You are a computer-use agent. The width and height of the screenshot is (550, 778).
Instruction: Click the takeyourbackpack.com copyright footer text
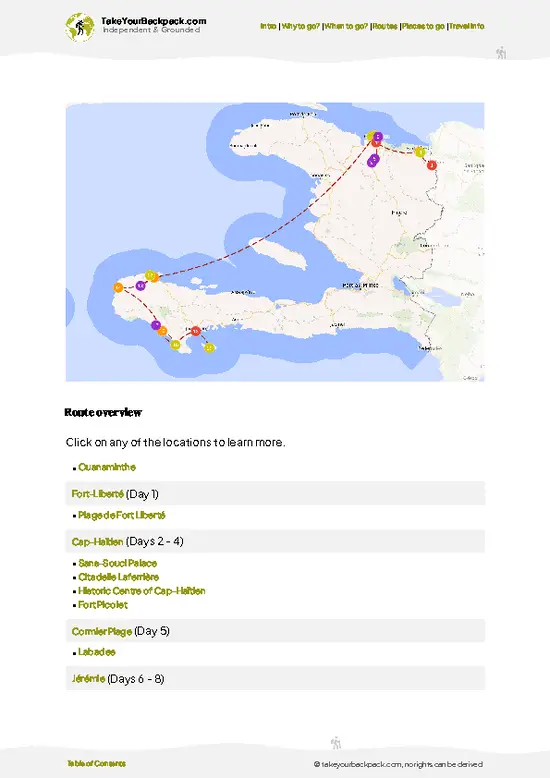coord(398,765)
